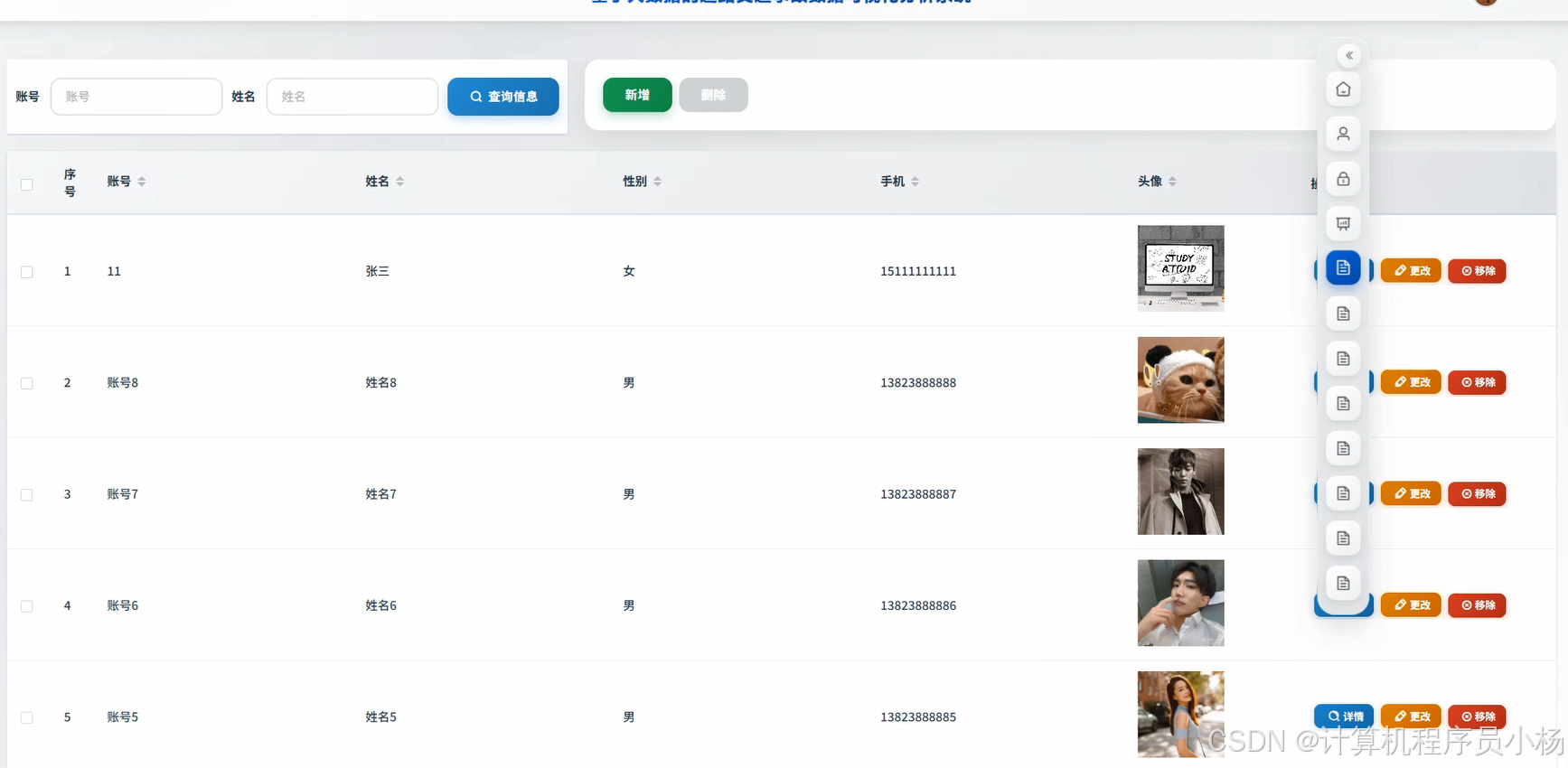The image size is (1568, 768).
Task: Open the home icon in floating sidebar
Action: (1343, 89)
